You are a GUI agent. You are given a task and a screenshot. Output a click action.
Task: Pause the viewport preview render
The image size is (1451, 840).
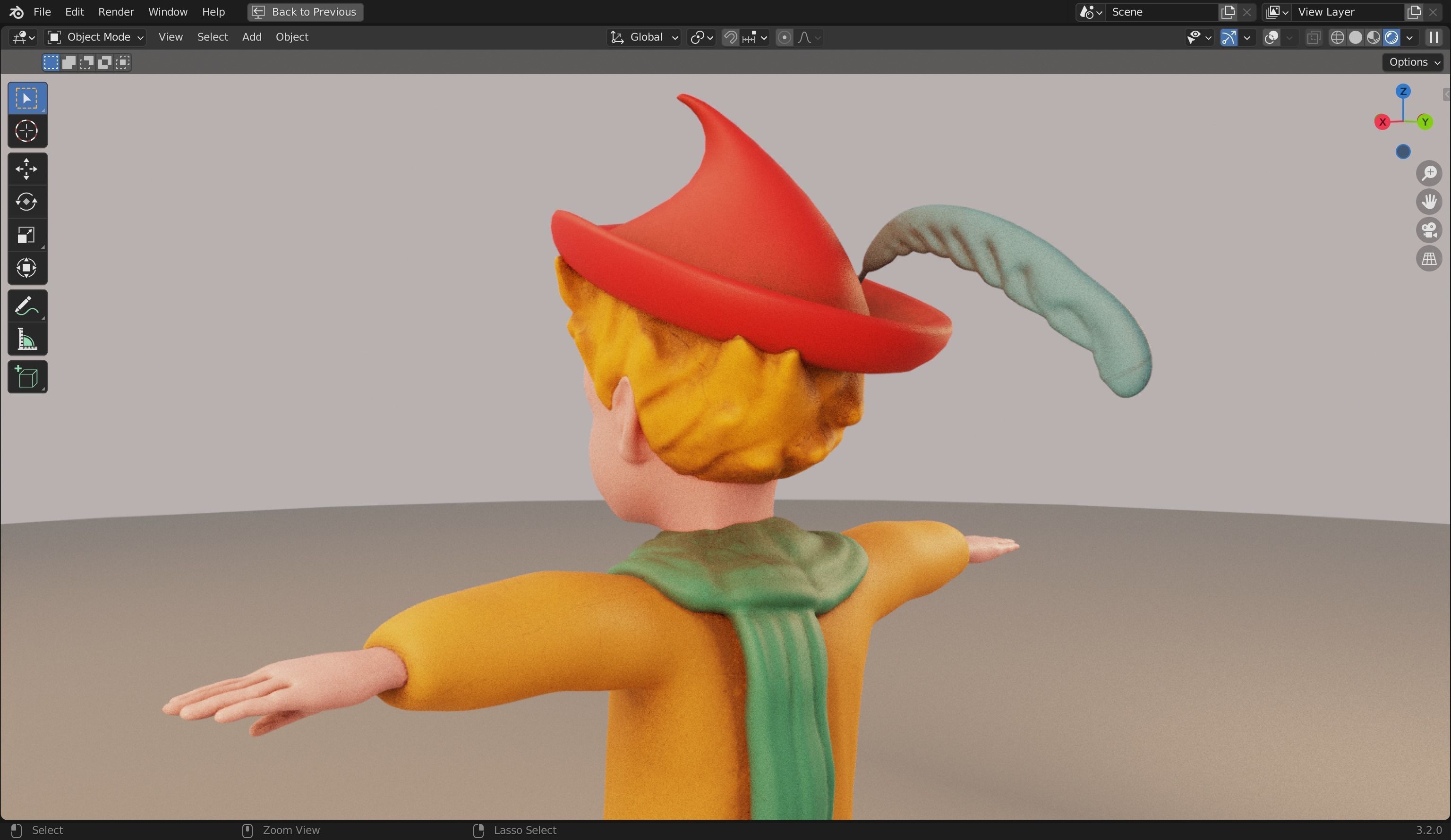(1433, 37)
